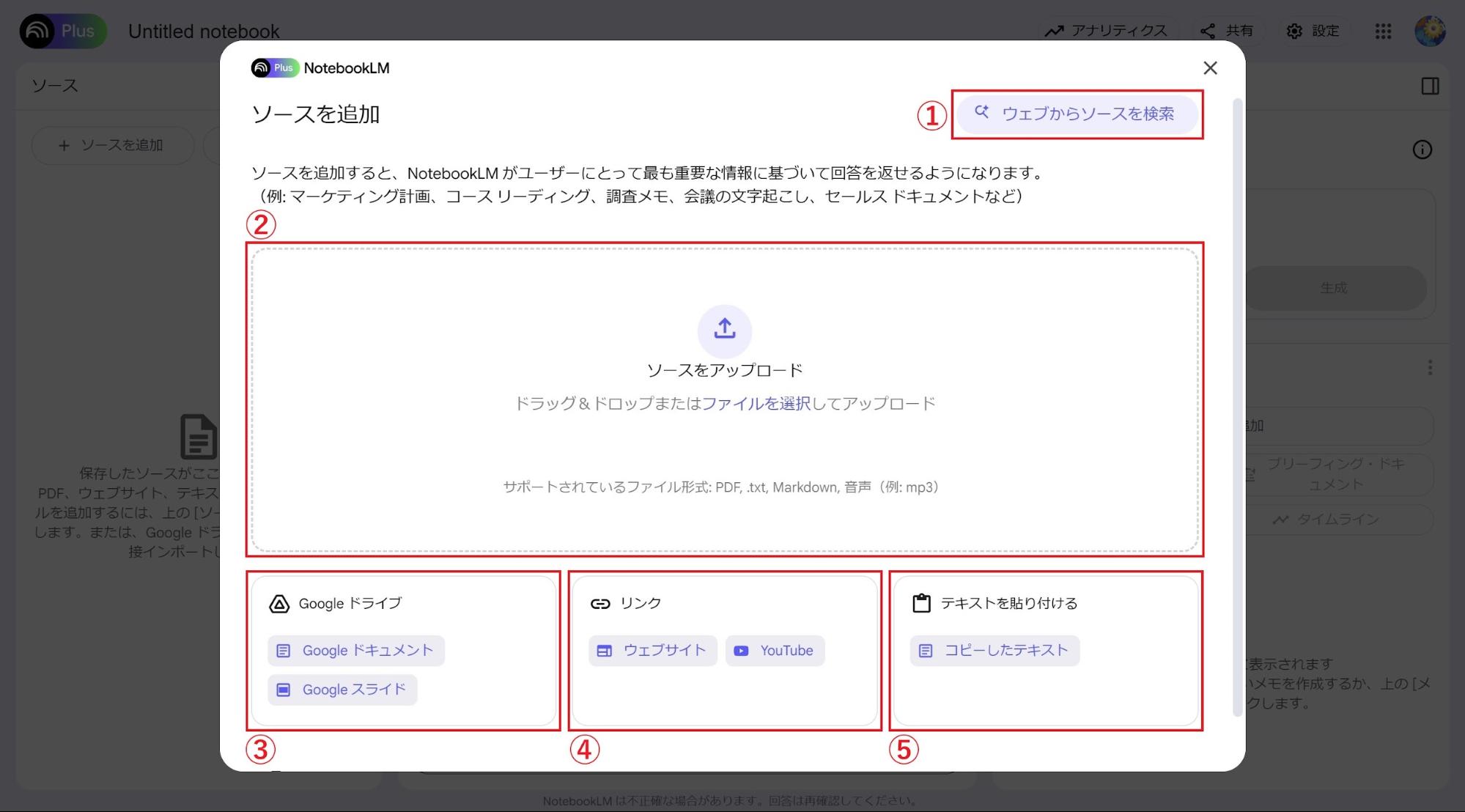The width and height of the screenshot is (1465, 812).
Task: Click the search sparkle icon in ウェブからソースを検索
Action: pyautogui.click(x=981, y=112)
